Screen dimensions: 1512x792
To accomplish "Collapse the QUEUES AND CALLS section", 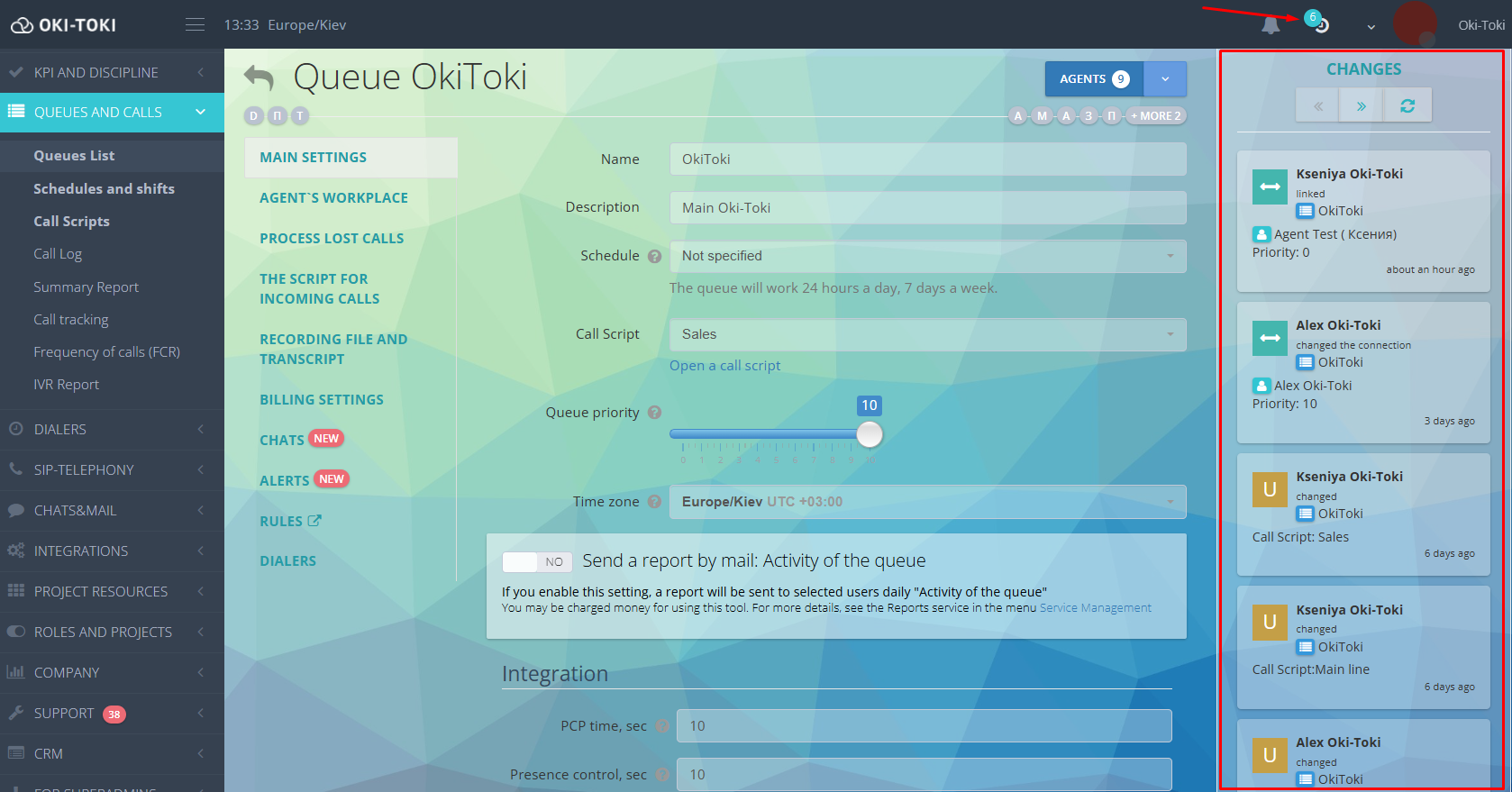I will (x=112, y=113).
